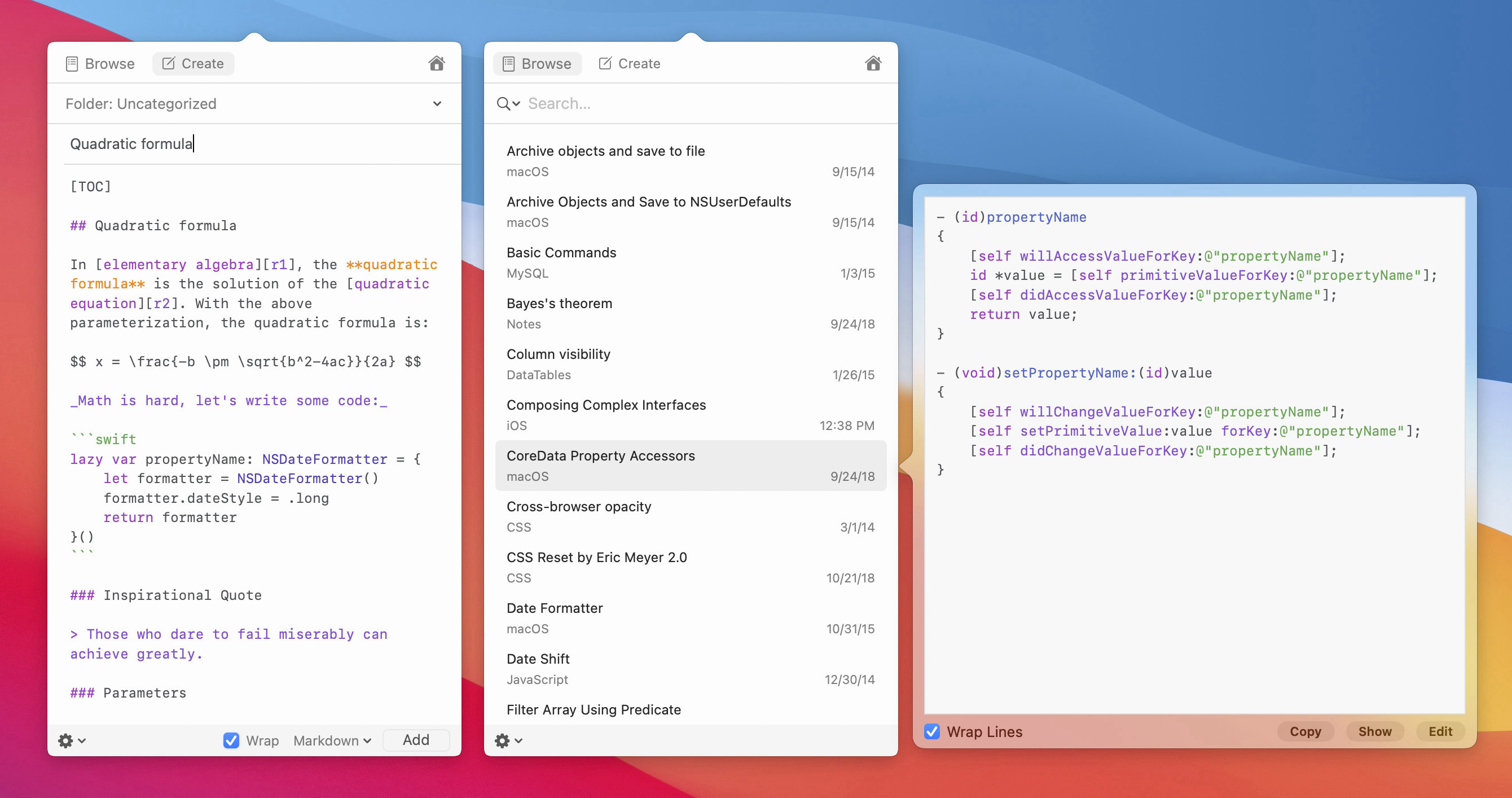Image resolution: width=1512 pixels, height=798 pixels.
Task: Click the Copy button in preview
Action: coord(1305,731)
